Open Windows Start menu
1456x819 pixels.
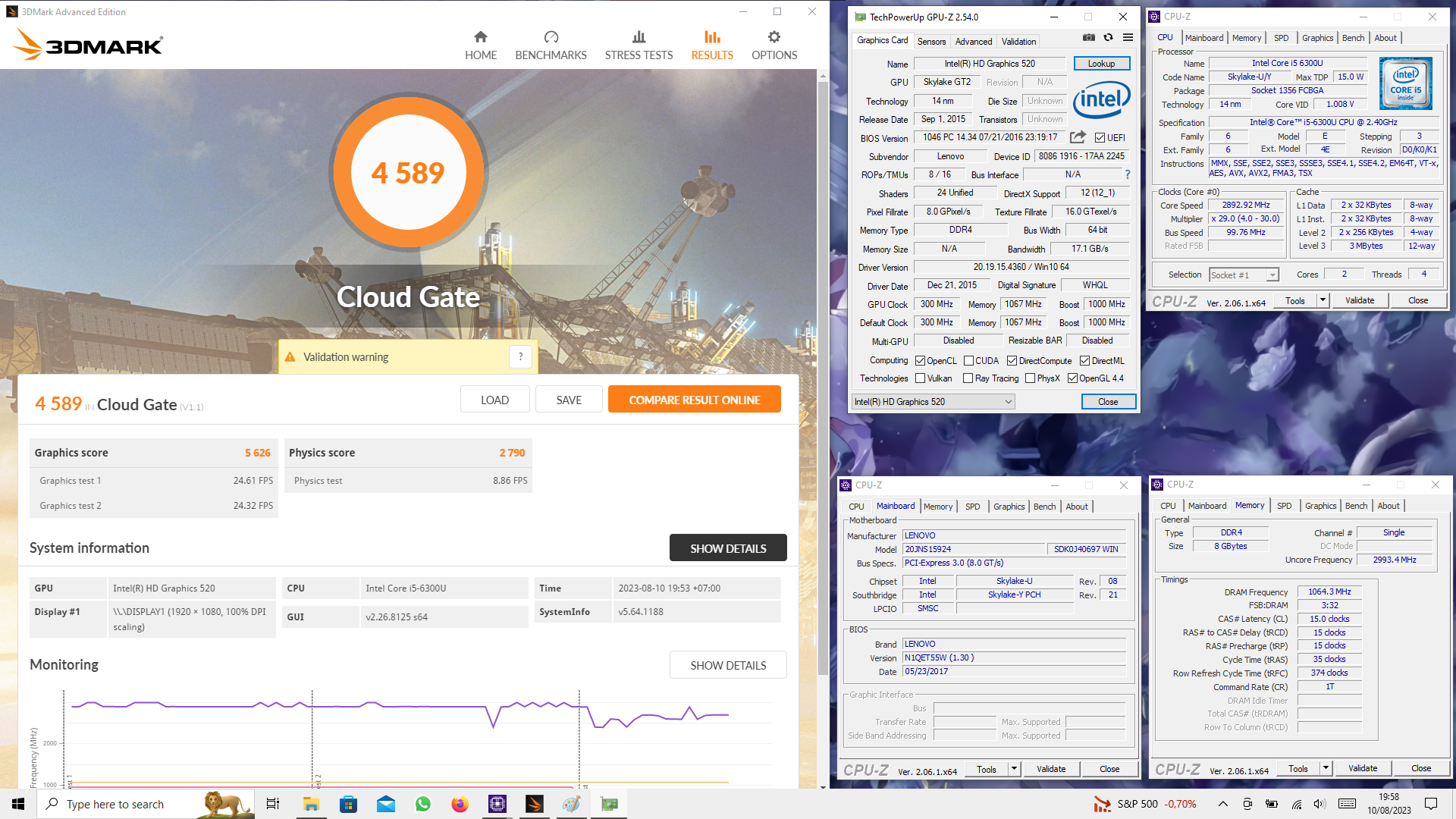(x=18, y=804)
